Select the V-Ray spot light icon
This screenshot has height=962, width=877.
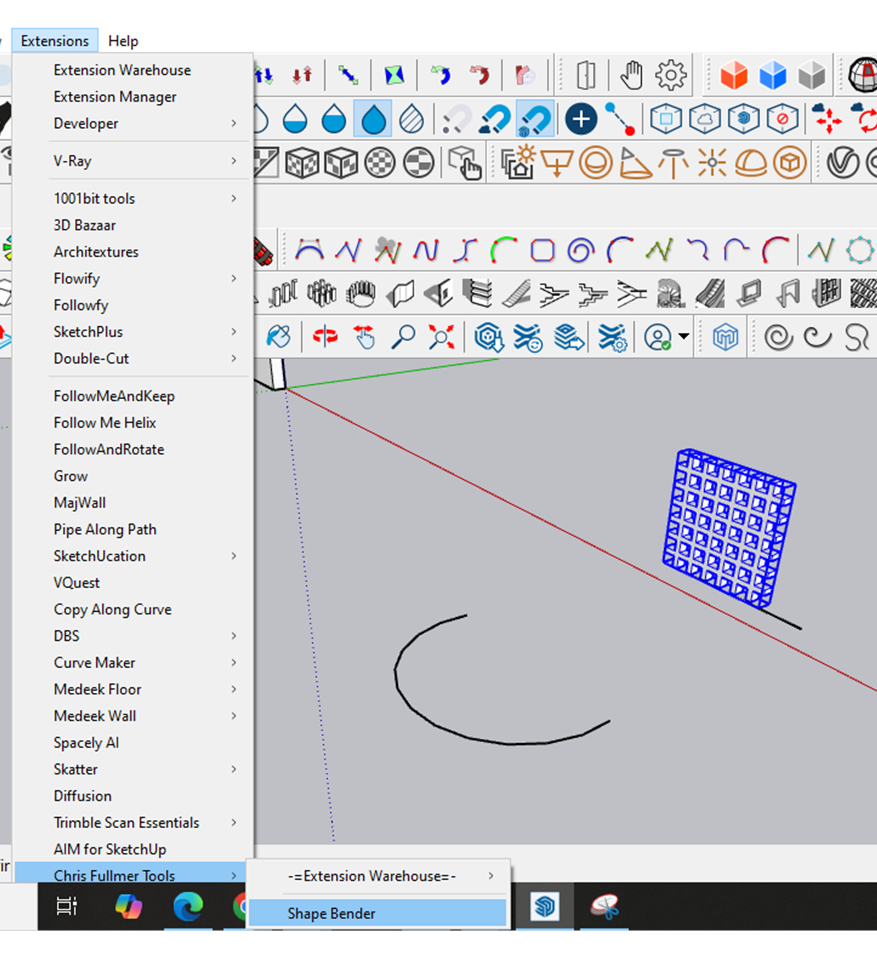tap(635, 163)
